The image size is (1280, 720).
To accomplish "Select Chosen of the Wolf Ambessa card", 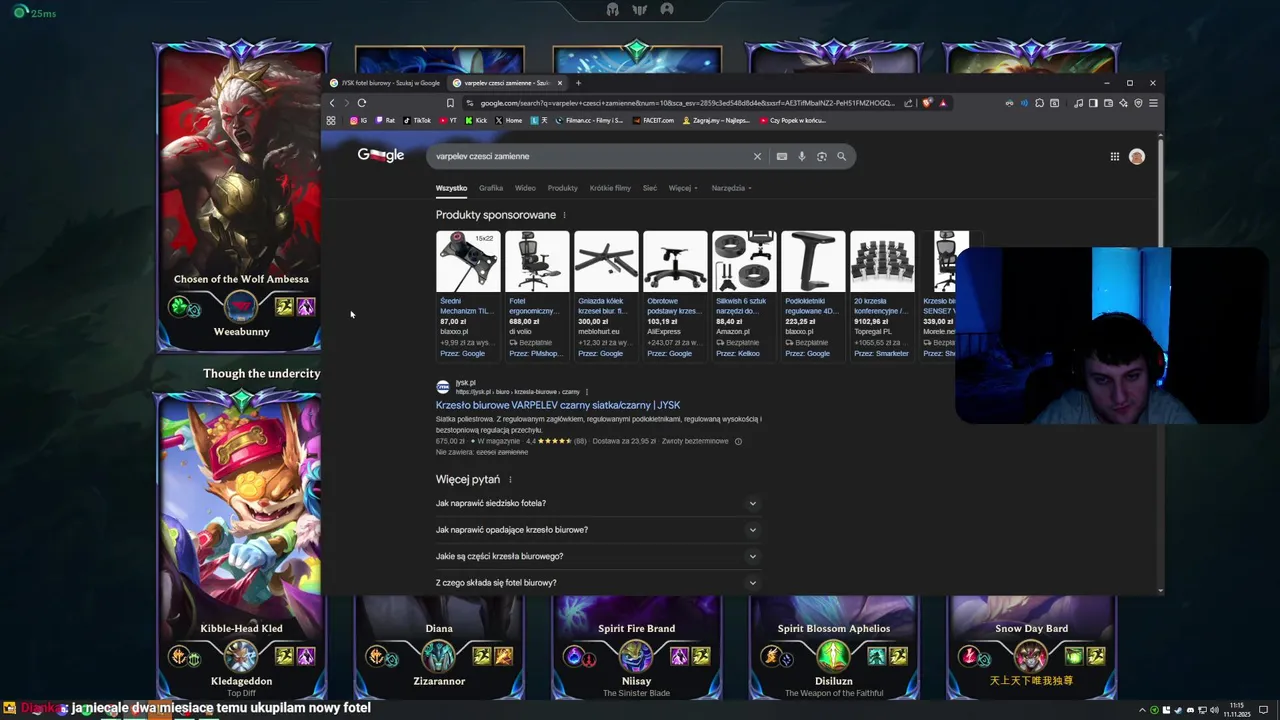I will 240,195.
